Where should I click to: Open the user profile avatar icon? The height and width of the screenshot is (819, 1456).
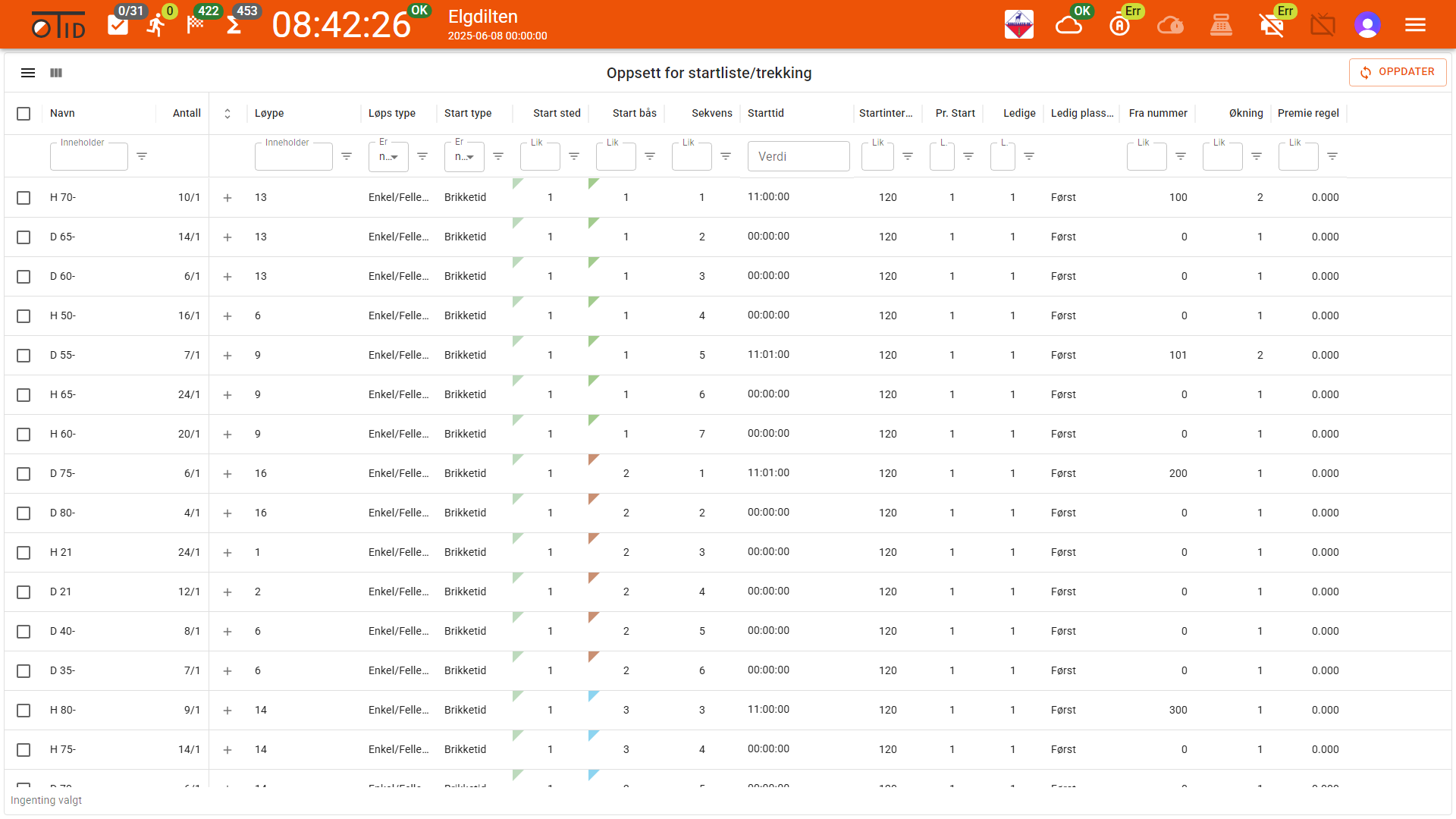1367,25
